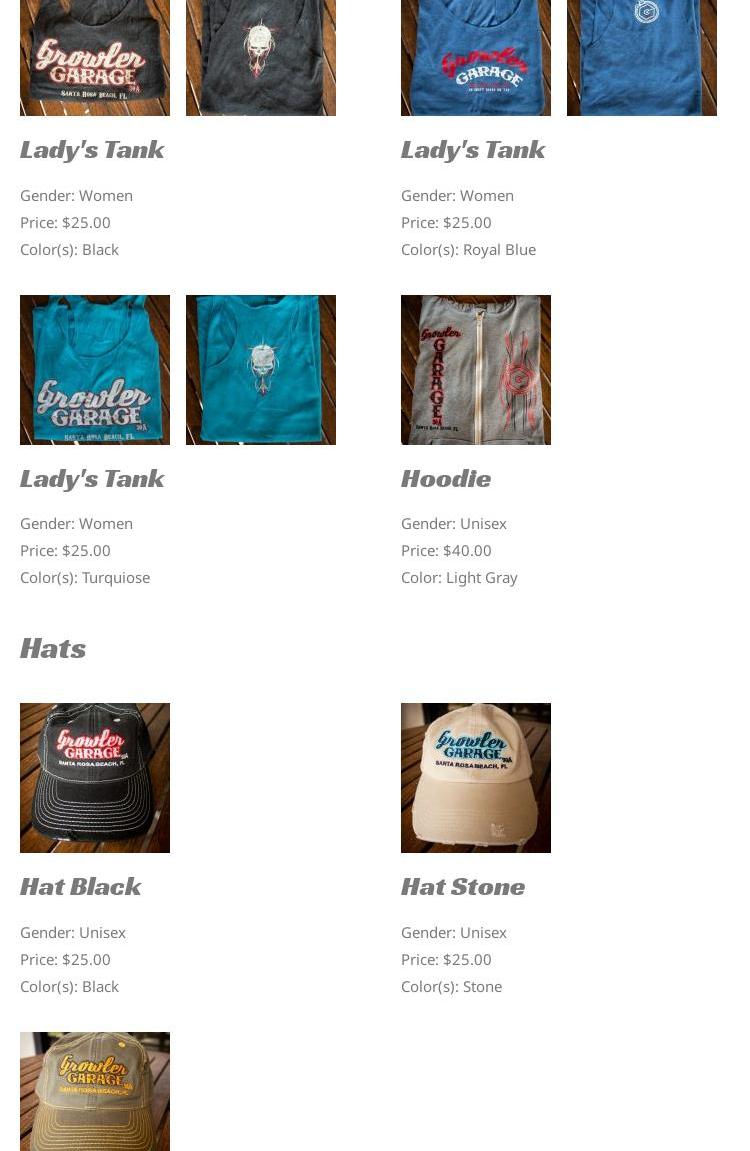The image size is (750, 1151).
Task: Open the black Lady's Tank front image
Action: [95, 57]
